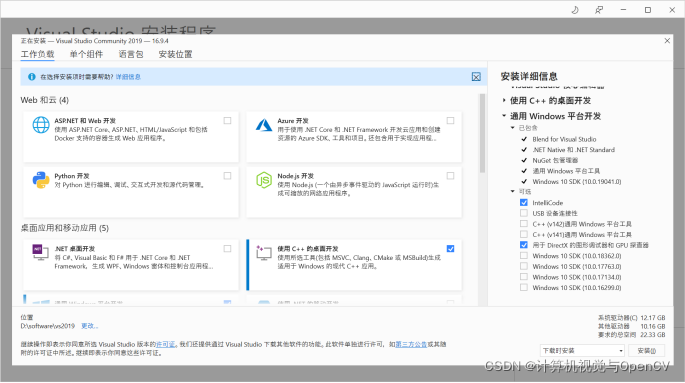Viewport: 685px width, 383px height.
Task: Check the .NET desktop development checkbox
Action: click(x=227, y=248)
